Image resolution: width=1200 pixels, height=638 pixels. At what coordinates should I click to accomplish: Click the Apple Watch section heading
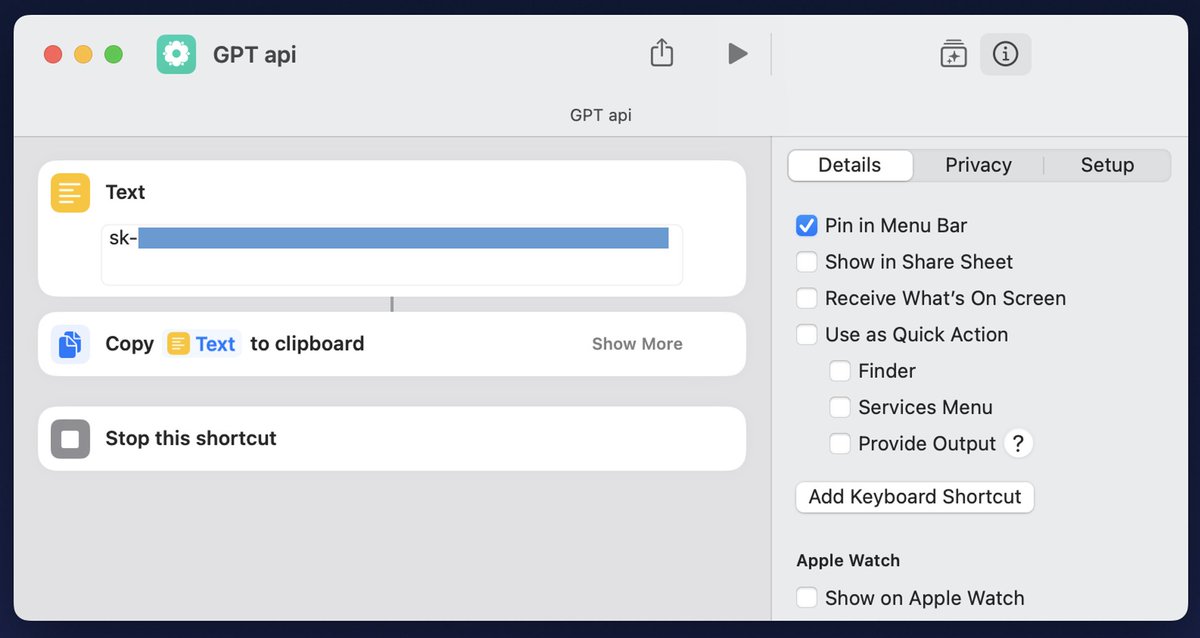click(848, 561)
